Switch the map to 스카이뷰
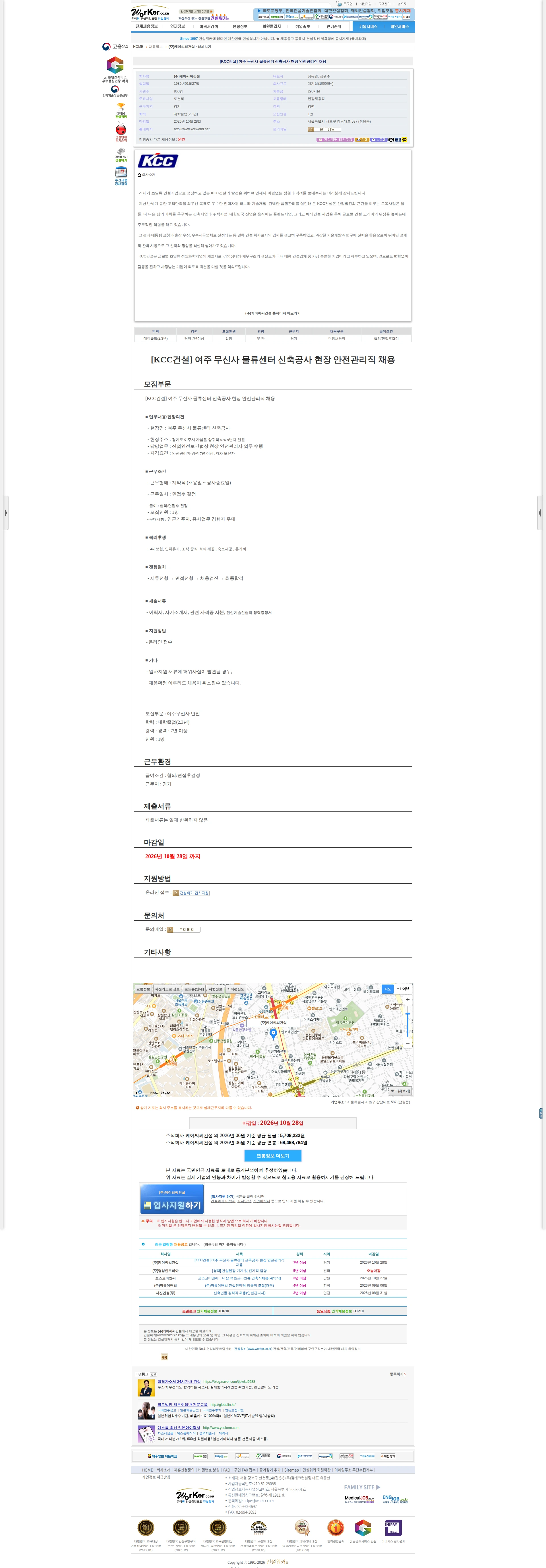 tap(403, 989)
